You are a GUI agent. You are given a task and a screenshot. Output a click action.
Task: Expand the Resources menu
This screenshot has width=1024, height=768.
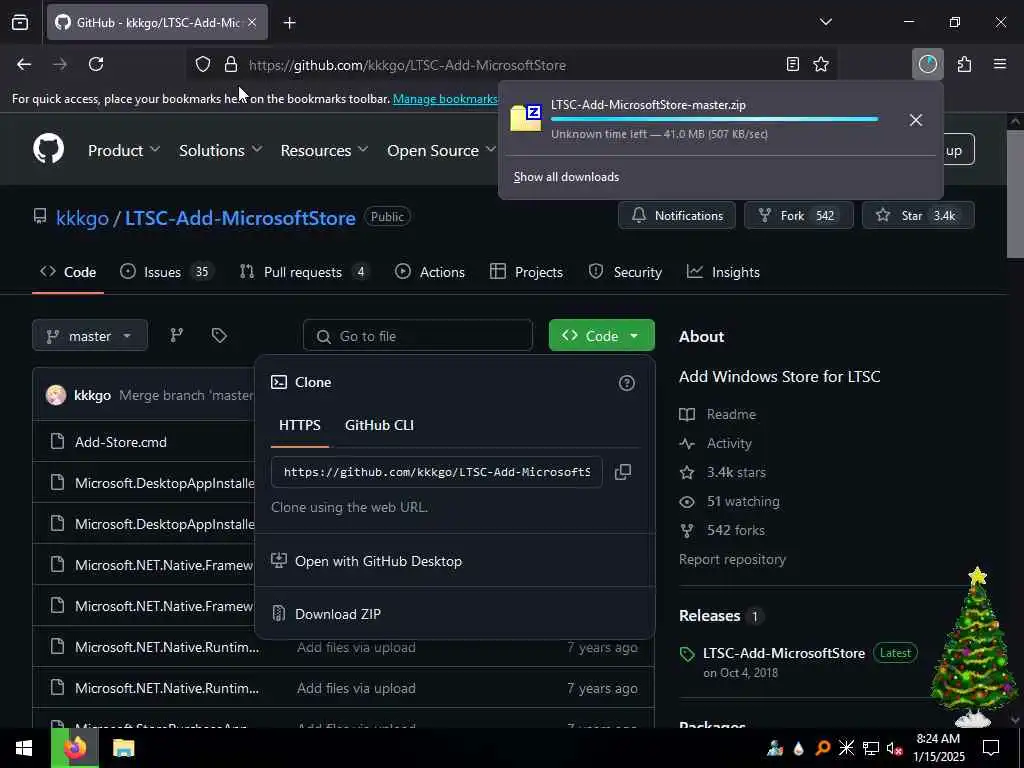(324, 150)
